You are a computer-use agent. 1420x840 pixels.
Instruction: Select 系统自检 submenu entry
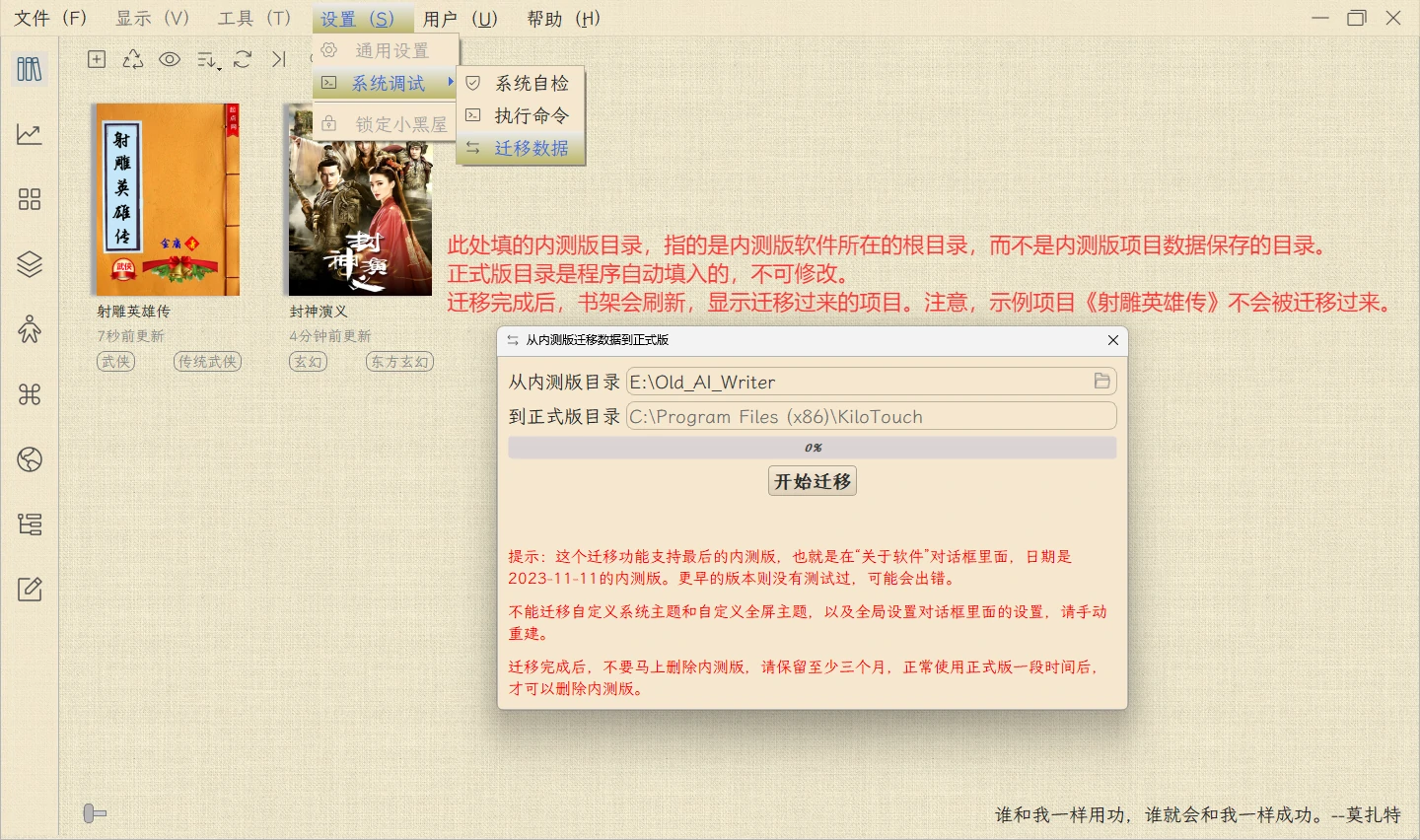pos(521,83)
